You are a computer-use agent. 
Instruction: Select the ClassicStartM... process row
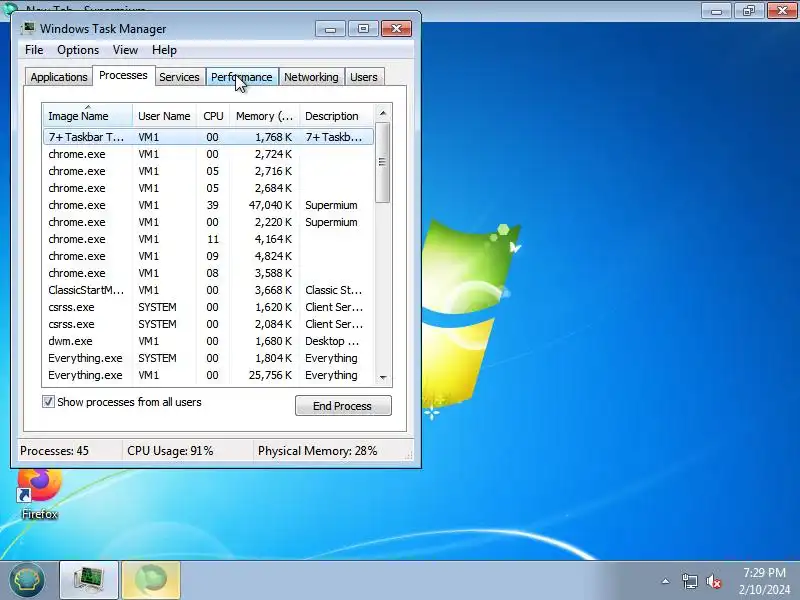click(x=208, y=290)
